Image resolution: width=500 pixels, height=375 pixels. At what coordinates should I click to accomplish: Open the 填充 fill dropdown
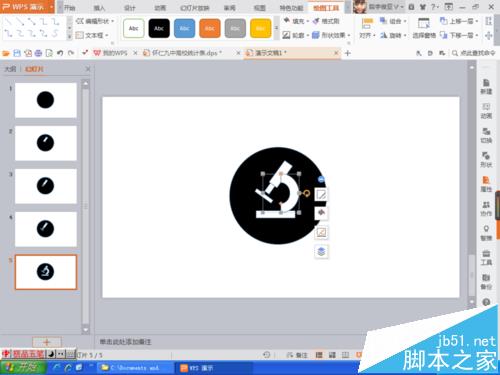296,21
